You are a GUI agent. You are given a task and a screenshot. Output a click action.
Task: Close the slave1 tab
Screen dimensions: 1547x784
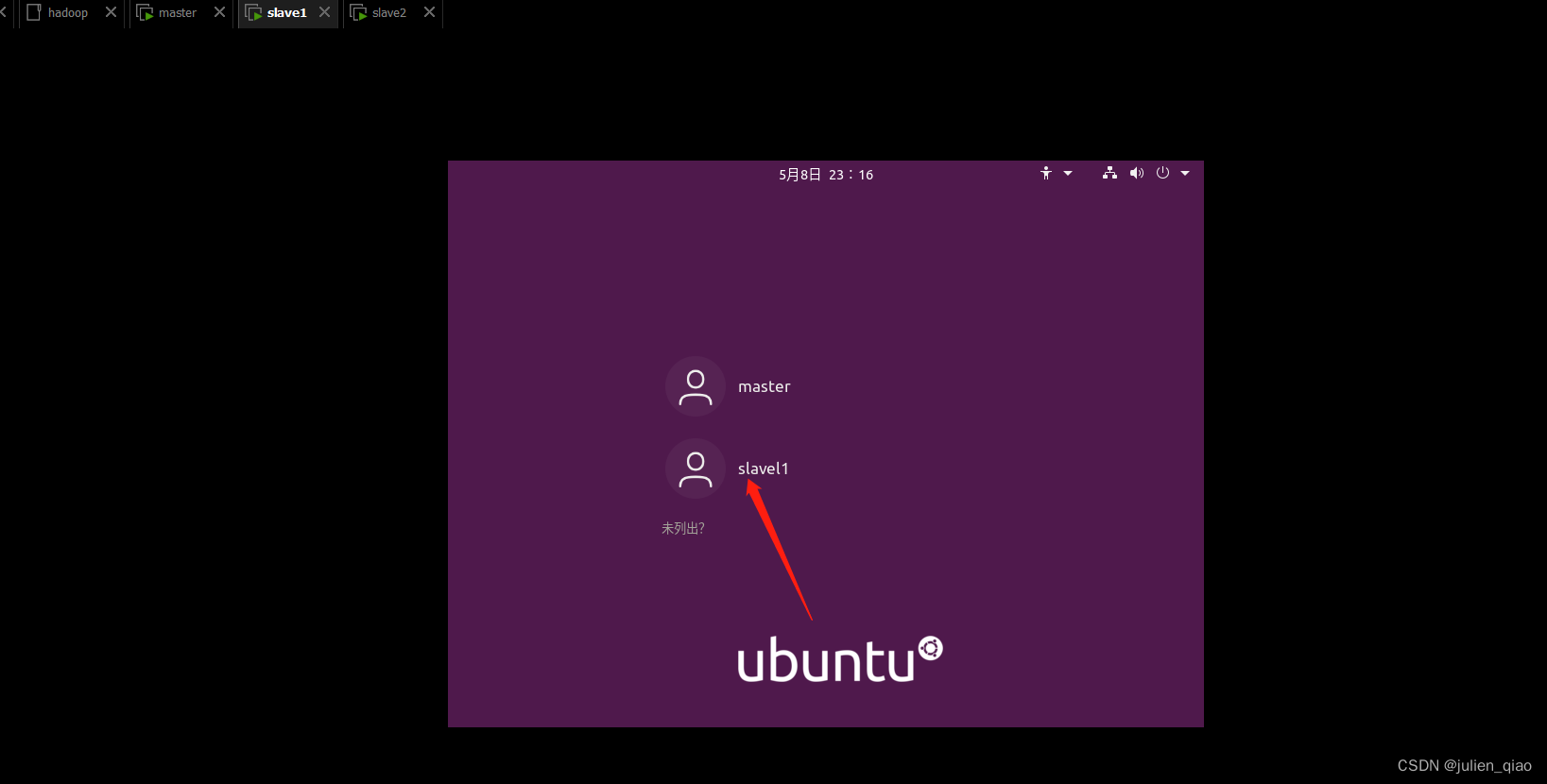click(x=324, y=12)
